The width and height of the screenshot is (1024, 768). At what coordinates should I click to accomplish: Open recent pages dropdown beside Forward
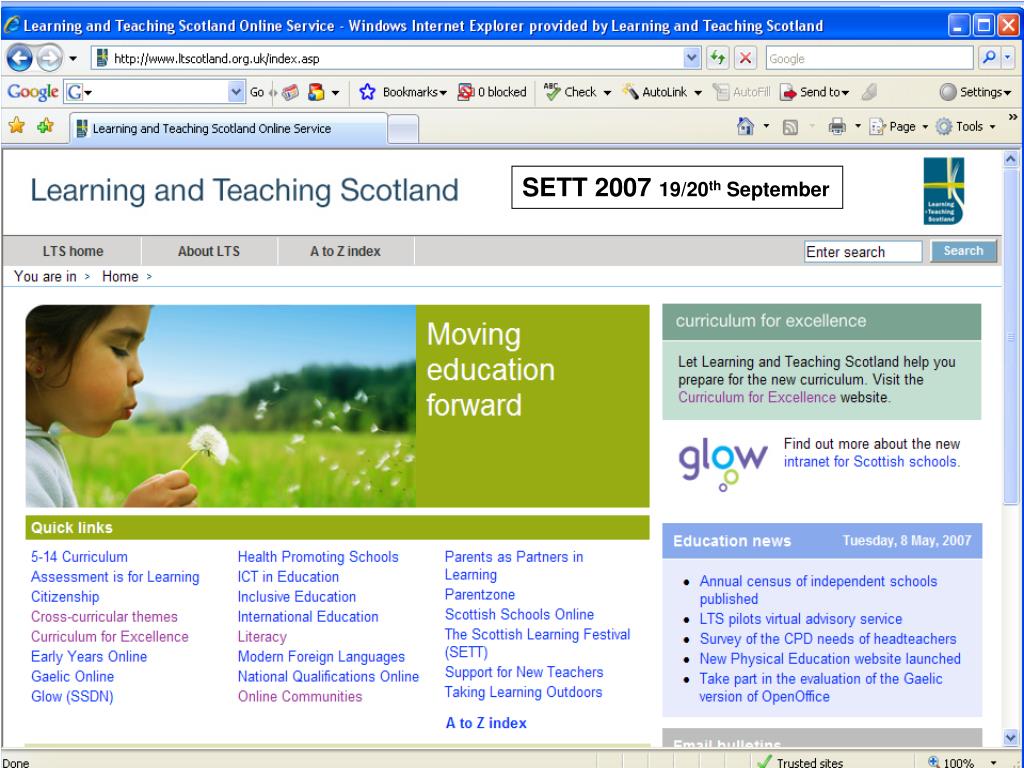[73, 59]
